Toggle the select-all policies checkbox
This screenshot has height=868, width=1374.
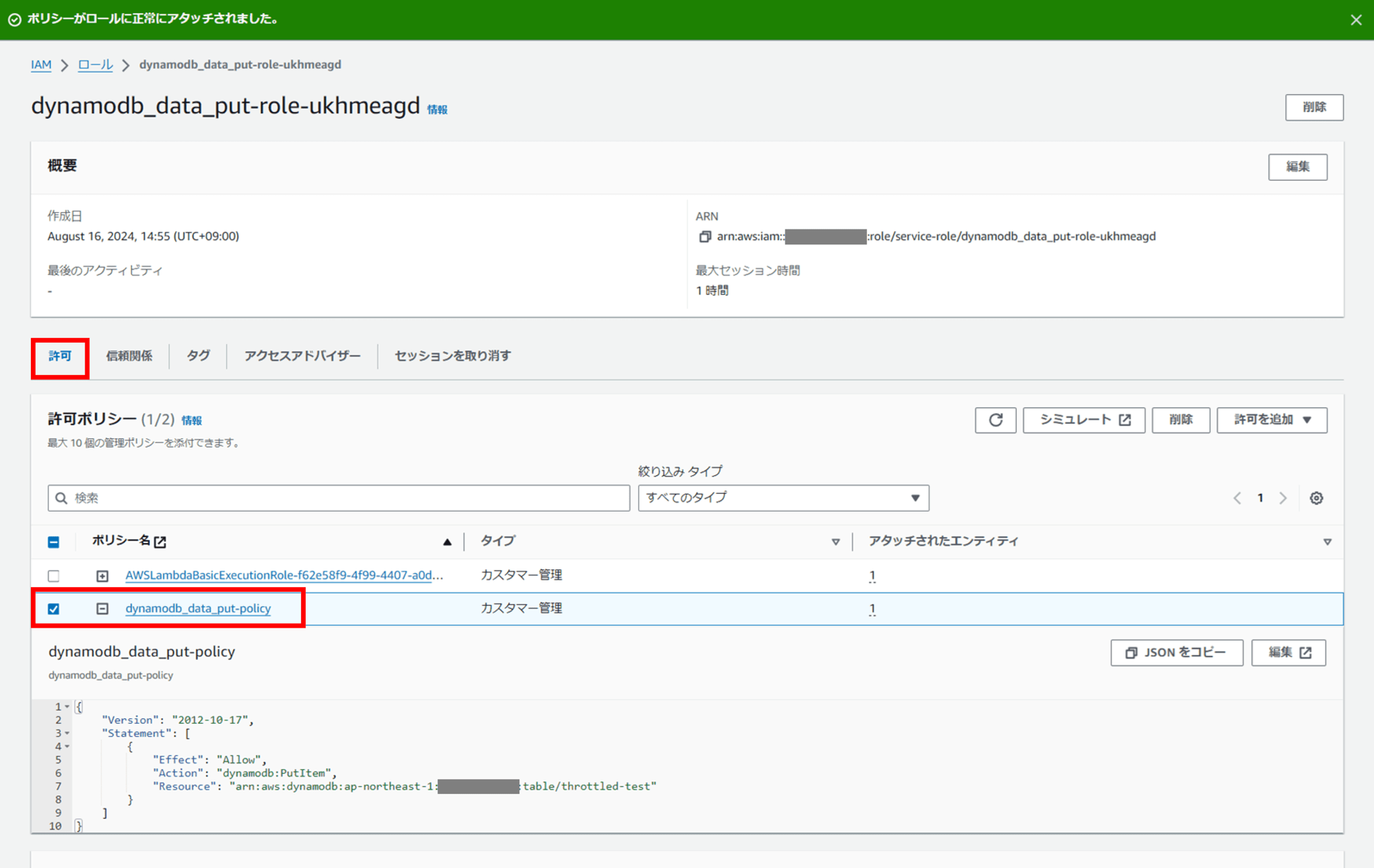pyautogui.click(x=54, y=542)
